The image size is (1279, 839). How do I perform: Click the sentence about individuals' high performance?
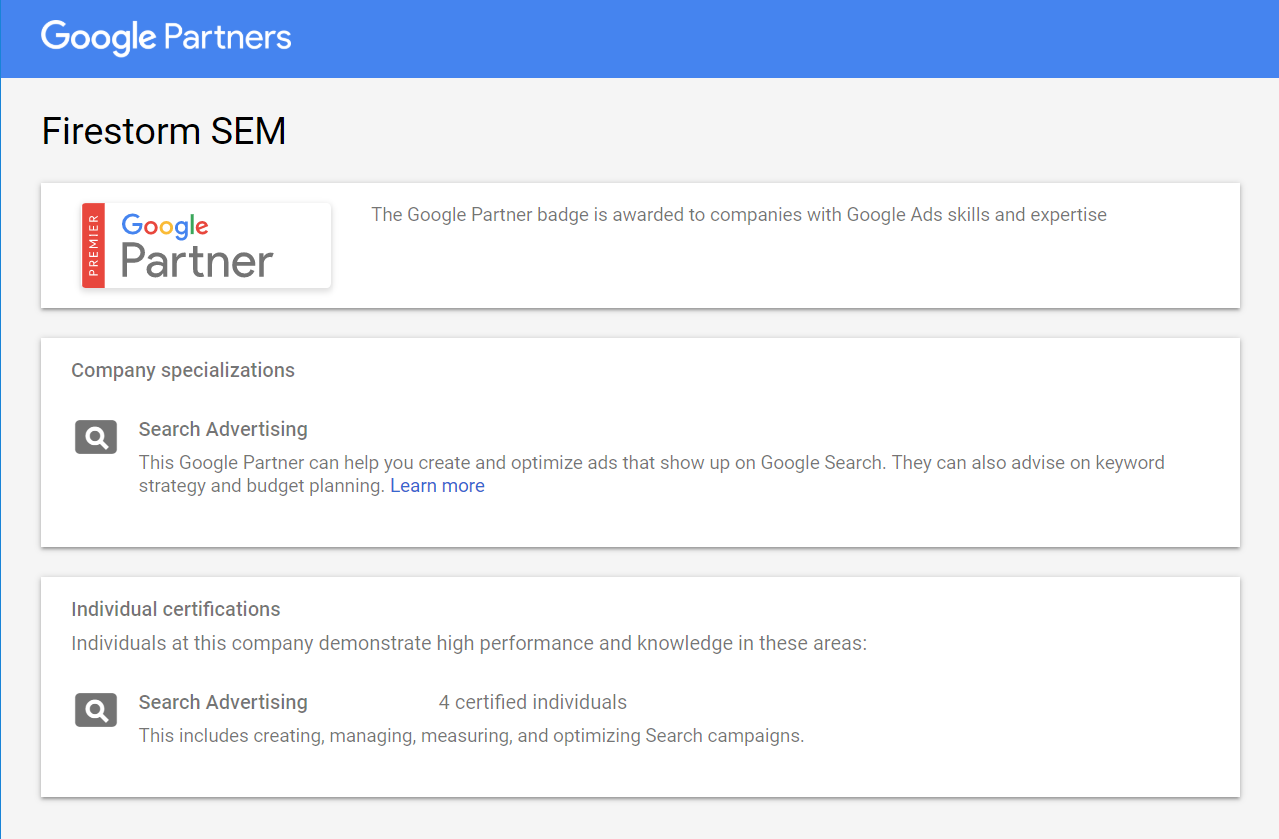469,643
